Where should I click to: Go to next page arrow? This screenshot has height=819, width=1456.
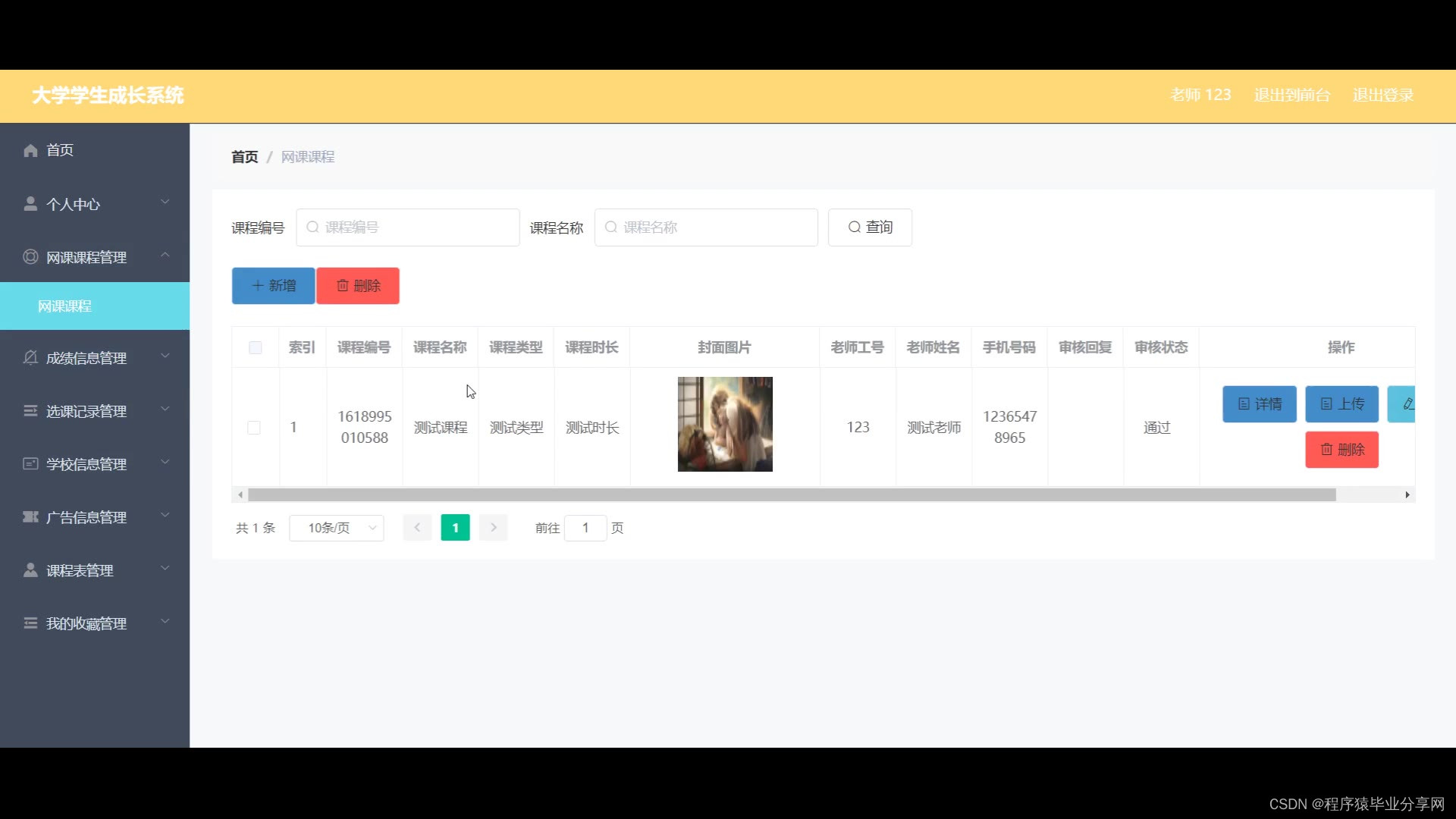(493, 528)
